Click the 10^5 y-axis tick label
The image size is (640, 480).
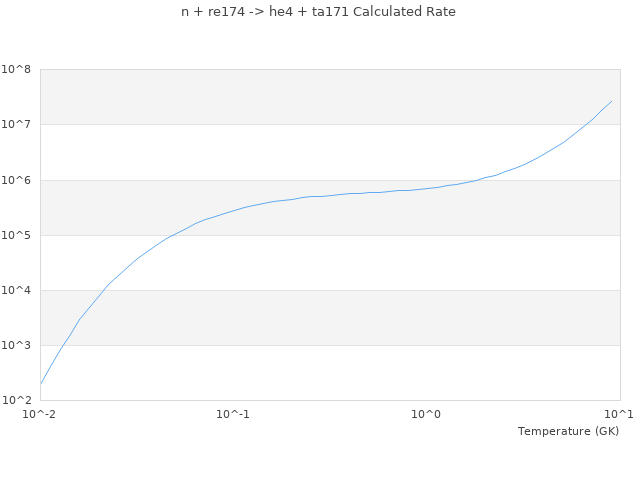point(17,235)
